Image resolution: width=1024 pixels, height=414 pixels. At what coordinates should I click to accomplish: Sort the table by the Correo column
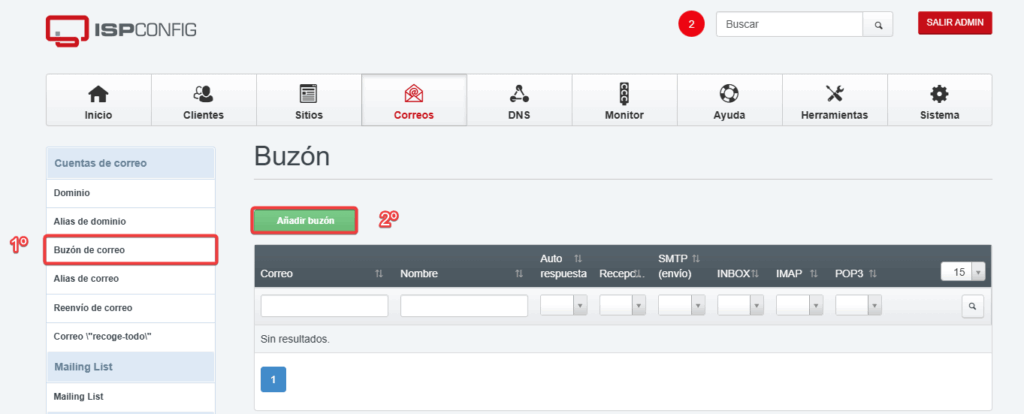pyautogui.click(x=379, y=274)
